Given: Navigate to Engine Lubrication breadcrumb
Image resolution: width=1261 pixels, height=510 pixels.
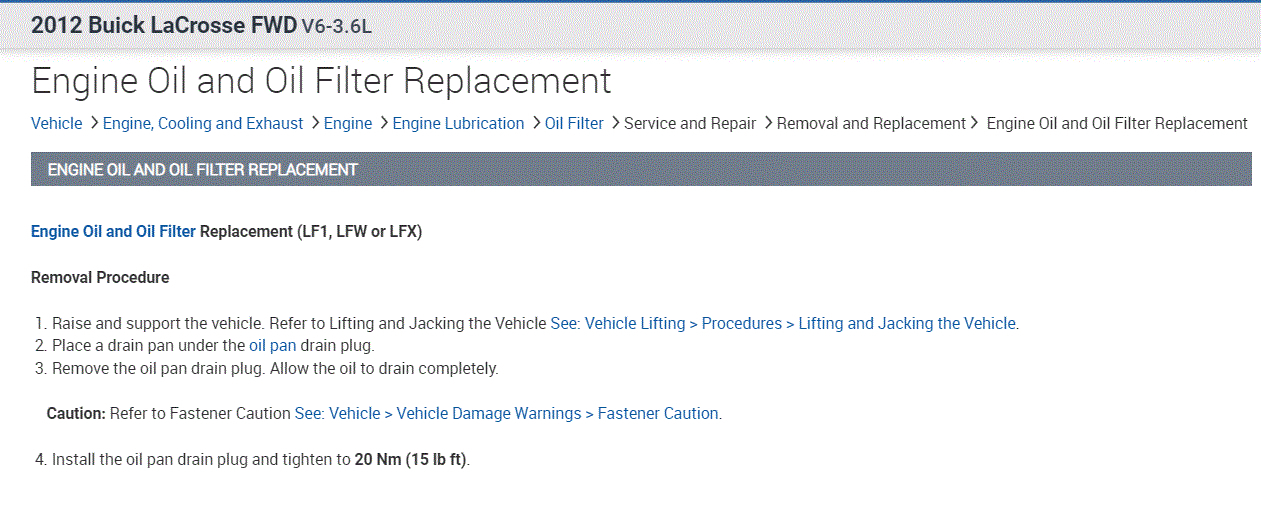Looking at the screenshot, I should (458, 124).
